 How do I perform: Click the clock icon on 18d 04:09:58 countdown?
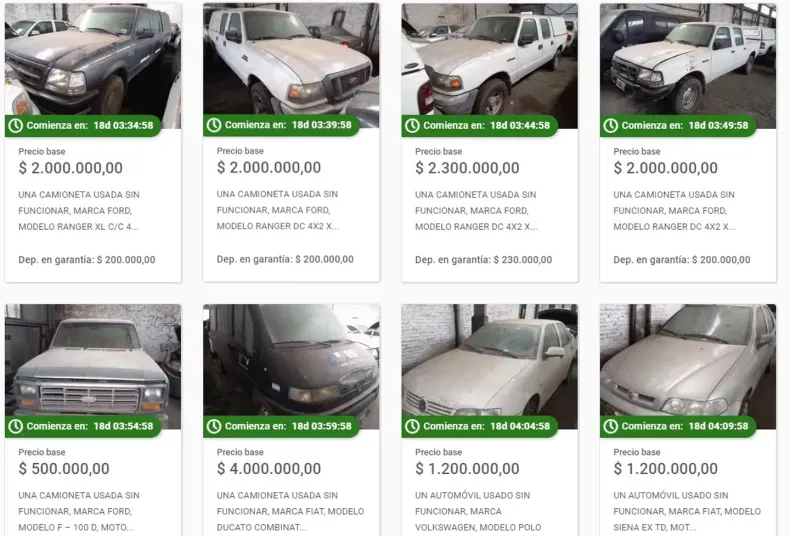tap(611, 426)
